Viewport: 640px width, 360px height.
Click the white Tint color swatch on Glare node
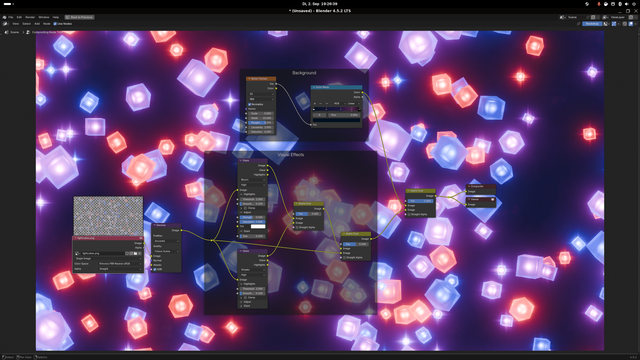coord(258,226)
